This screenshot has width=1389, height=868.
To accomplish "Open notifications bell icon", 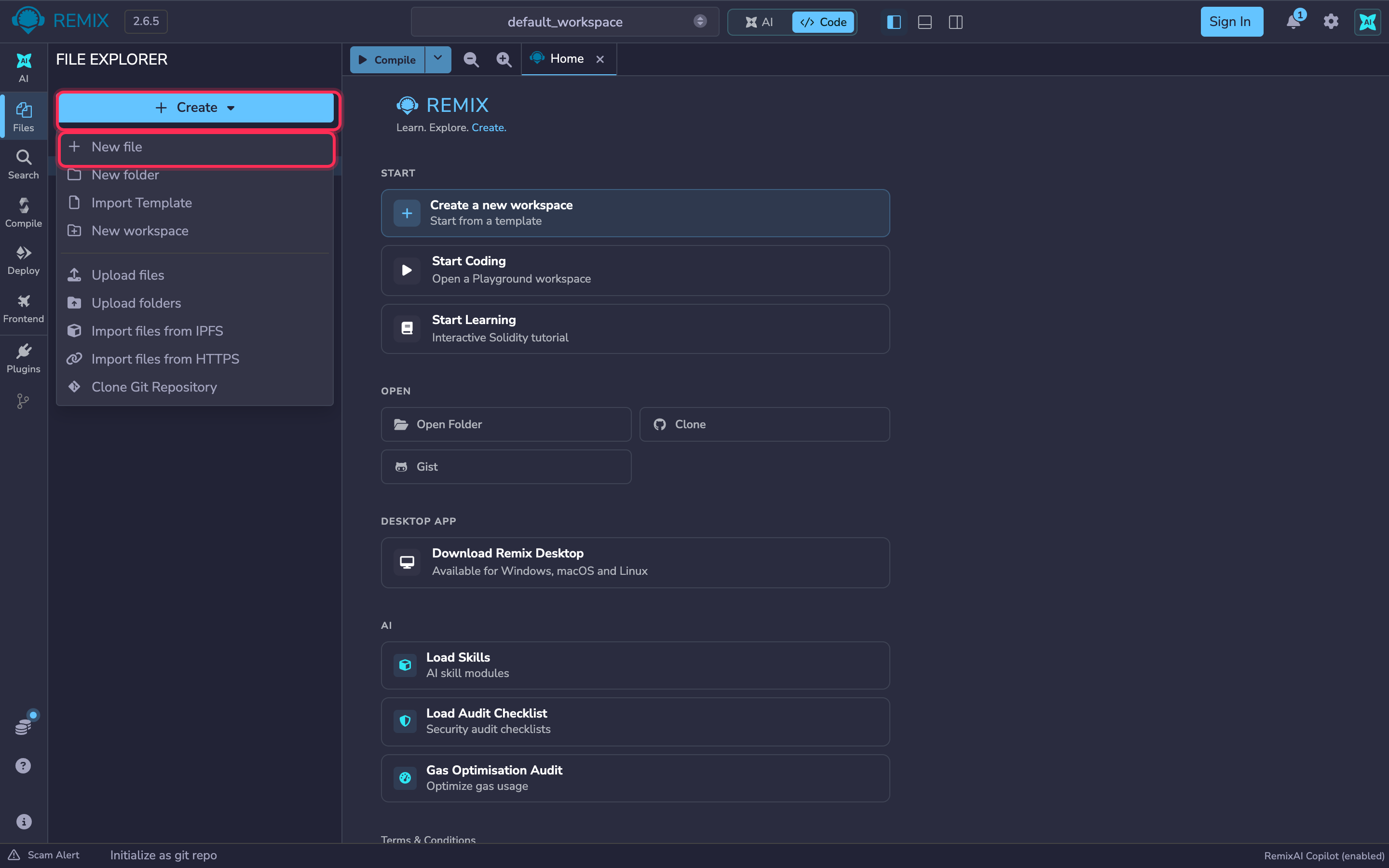I will coord(1293,22).
